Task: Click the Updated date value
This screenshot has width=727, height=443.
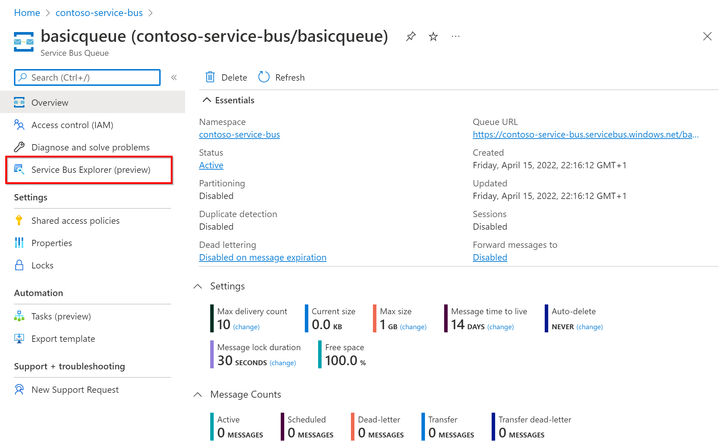Action: pyautogui.click(x=549, y=196)
